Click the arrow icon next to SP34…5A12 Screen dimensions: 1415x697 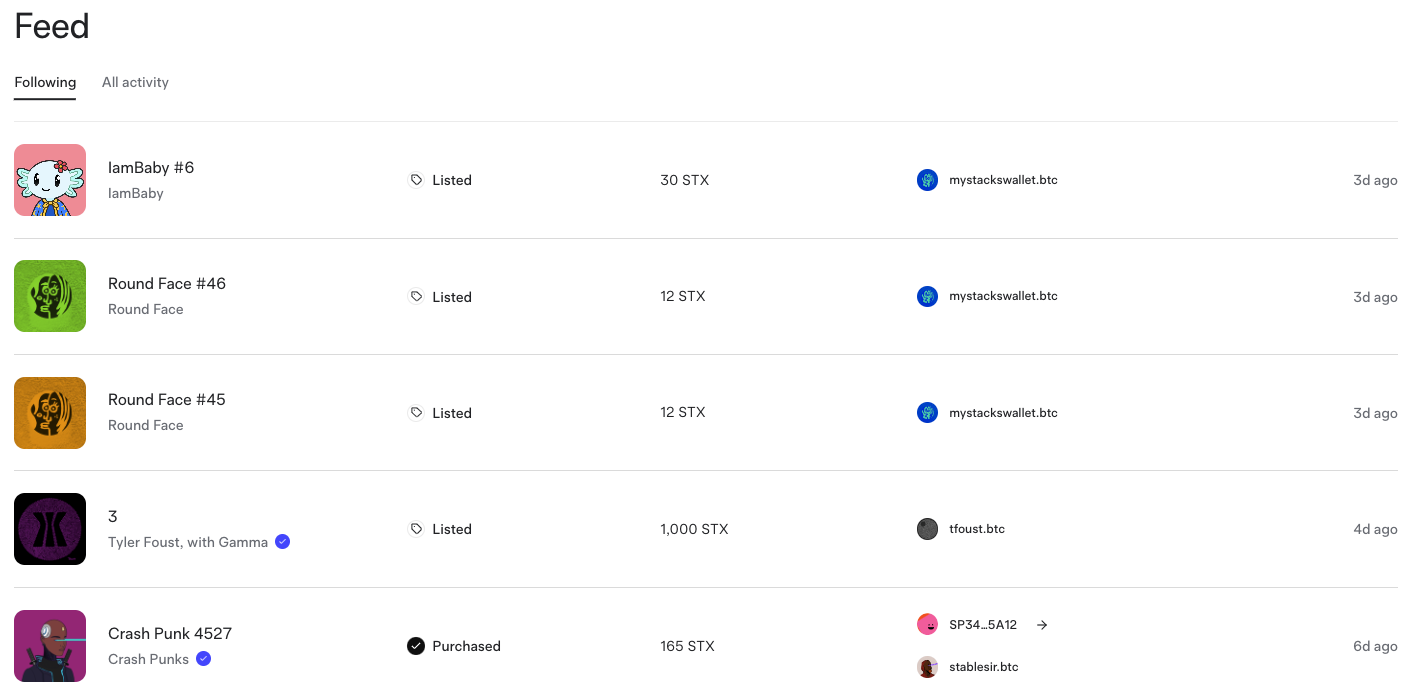pos(1042,625)
